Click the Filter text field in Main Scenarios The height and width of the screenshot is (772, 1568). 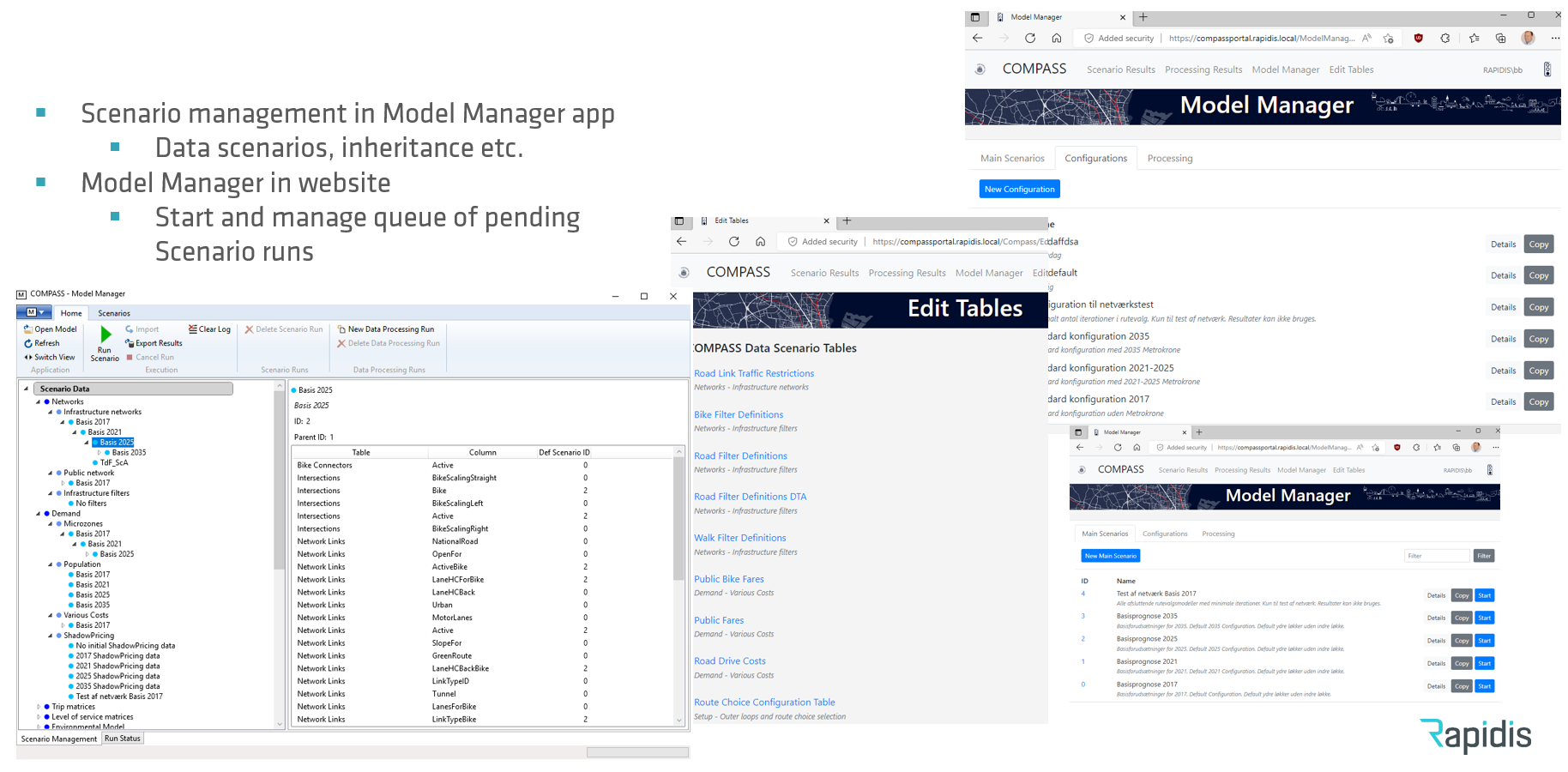pos(1436,556)
